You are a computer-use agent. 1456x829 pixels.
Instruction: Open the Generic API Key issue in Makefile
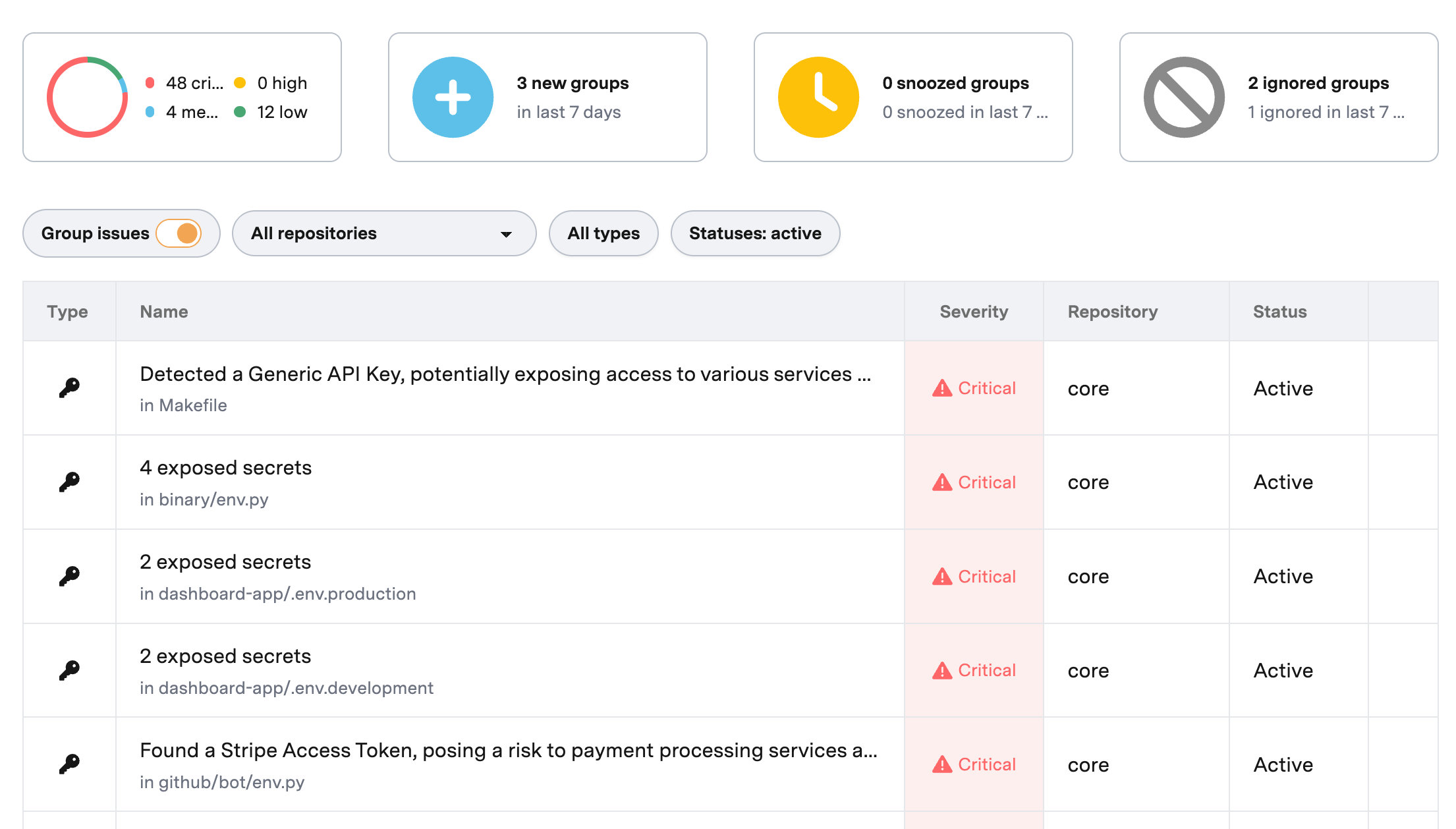tap(505, 374)
